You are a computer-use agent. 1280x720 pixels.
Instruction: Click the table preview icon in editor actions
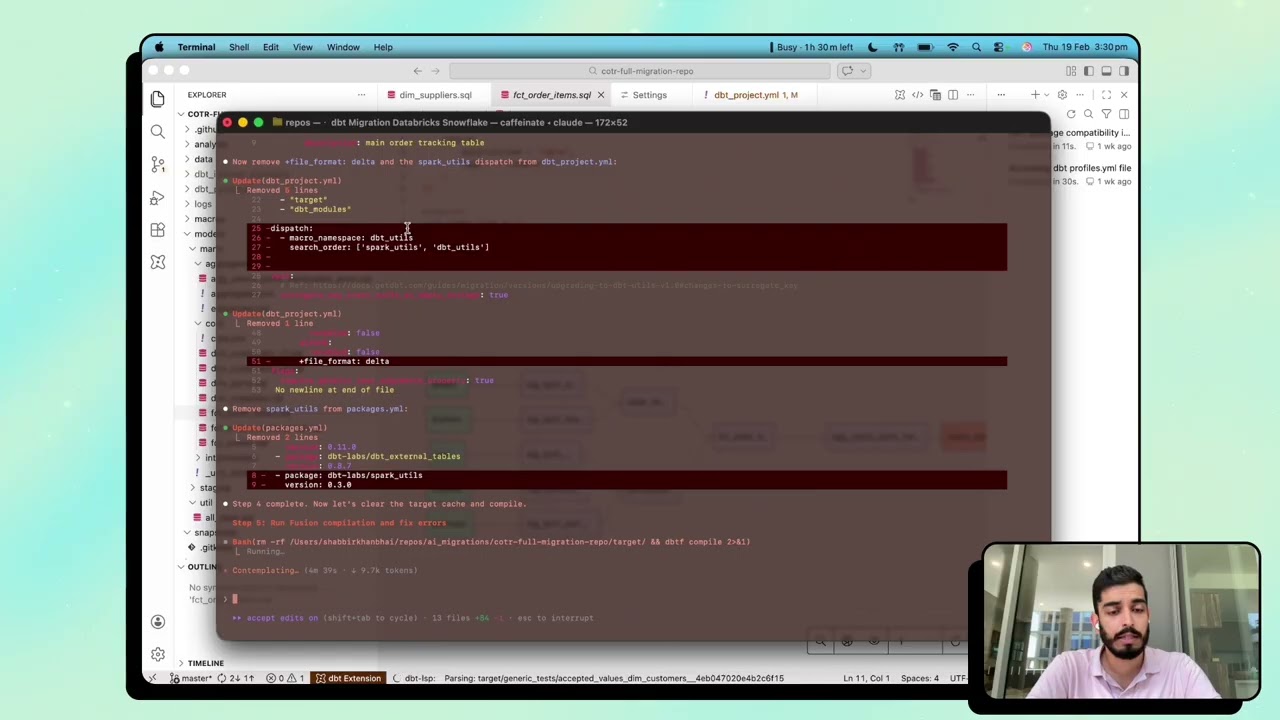click(935, 95)
